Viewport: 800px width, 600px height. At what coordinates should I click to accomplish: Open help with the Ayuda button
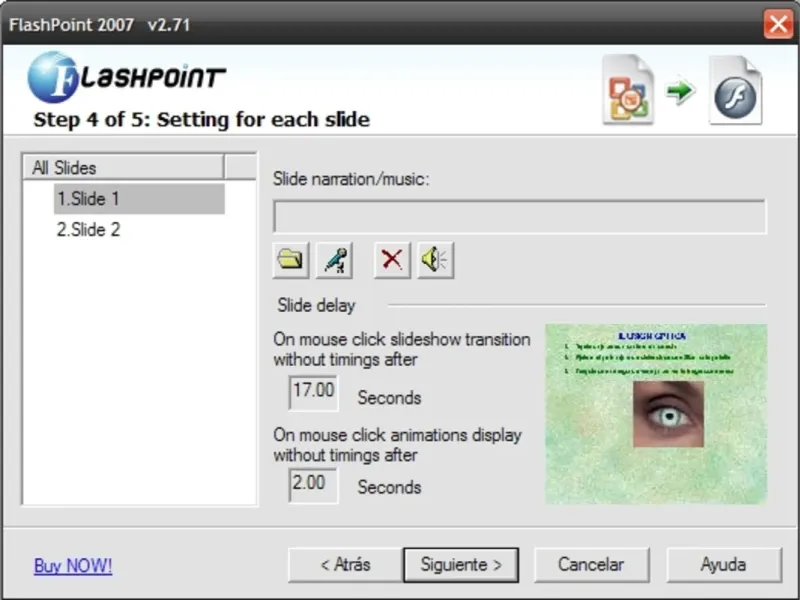723,565
